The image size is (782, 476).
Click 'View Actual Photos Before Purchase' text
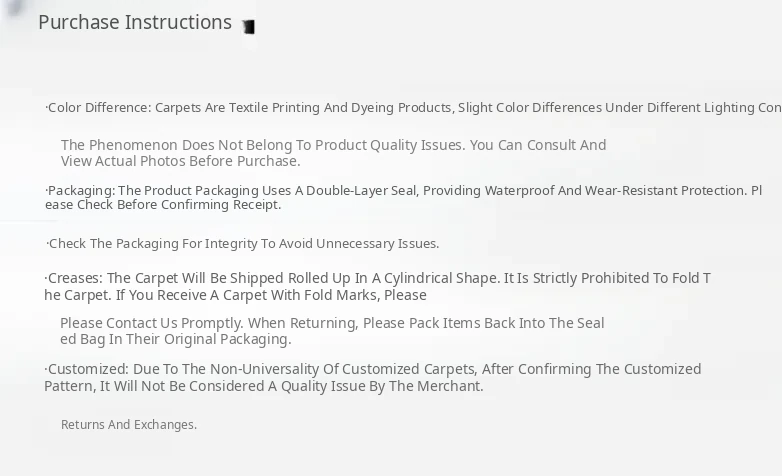180,161
